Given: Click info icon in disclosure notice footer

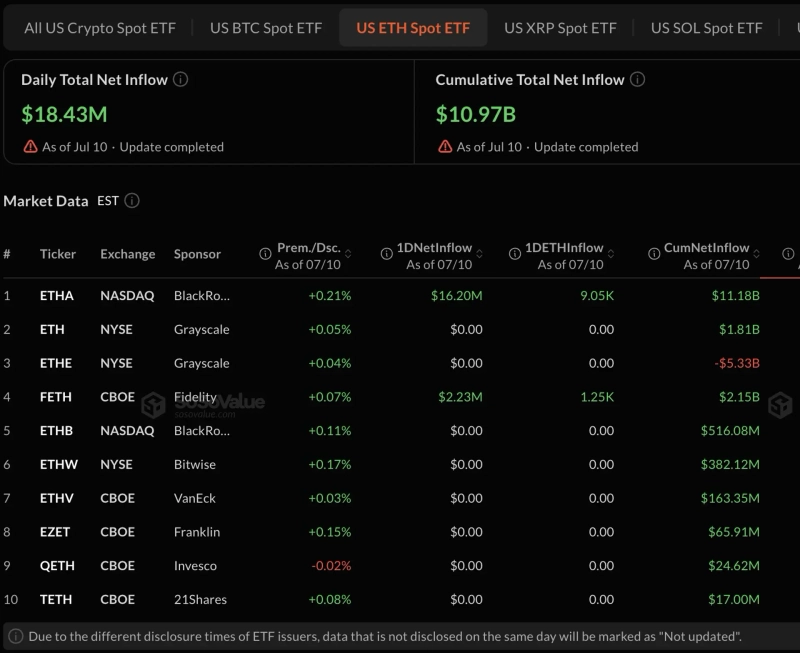Looking at the screenshot, I should point(16,636).
